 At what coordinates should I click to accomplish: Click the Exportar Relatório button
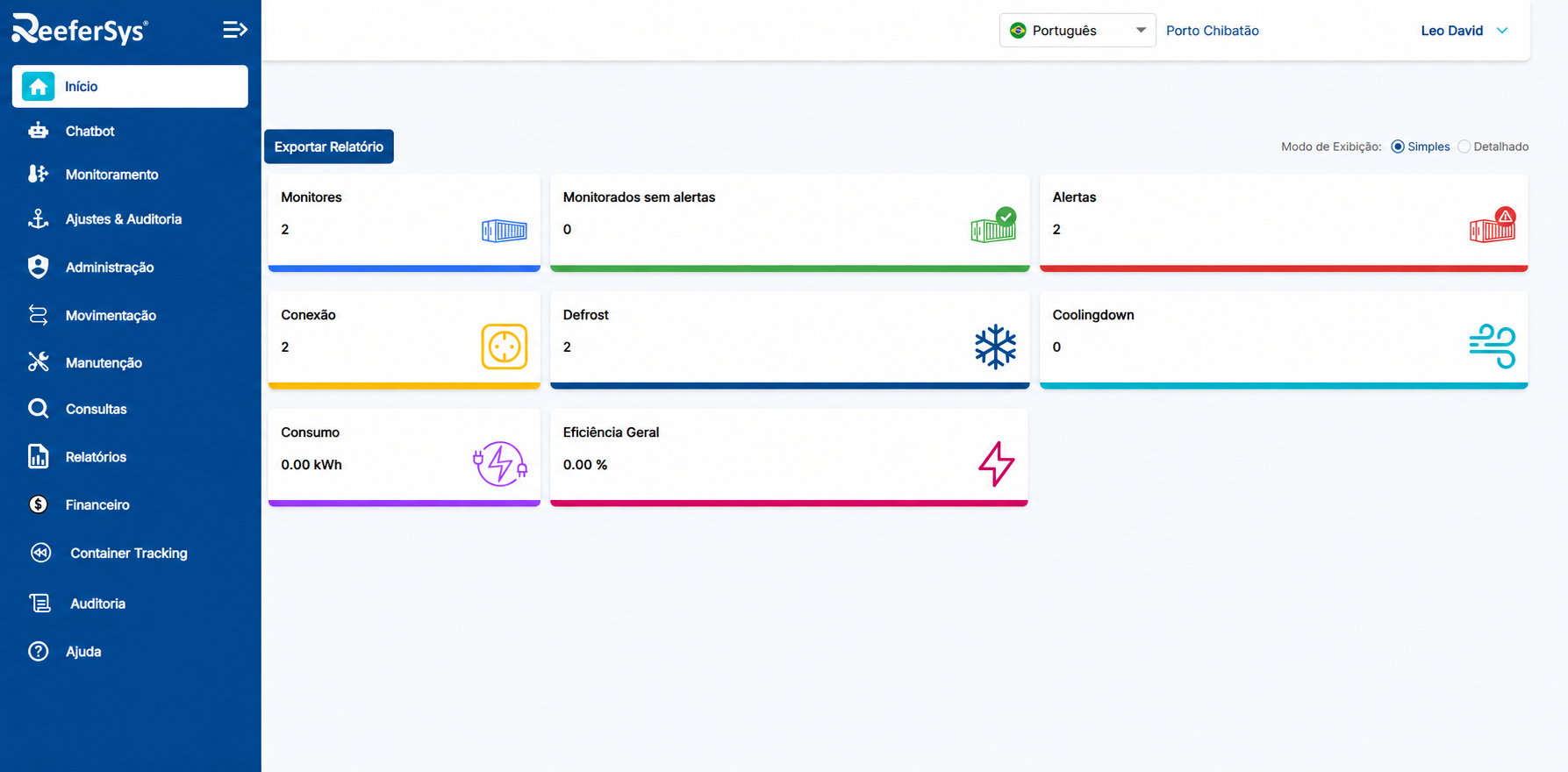click(329, 147)
